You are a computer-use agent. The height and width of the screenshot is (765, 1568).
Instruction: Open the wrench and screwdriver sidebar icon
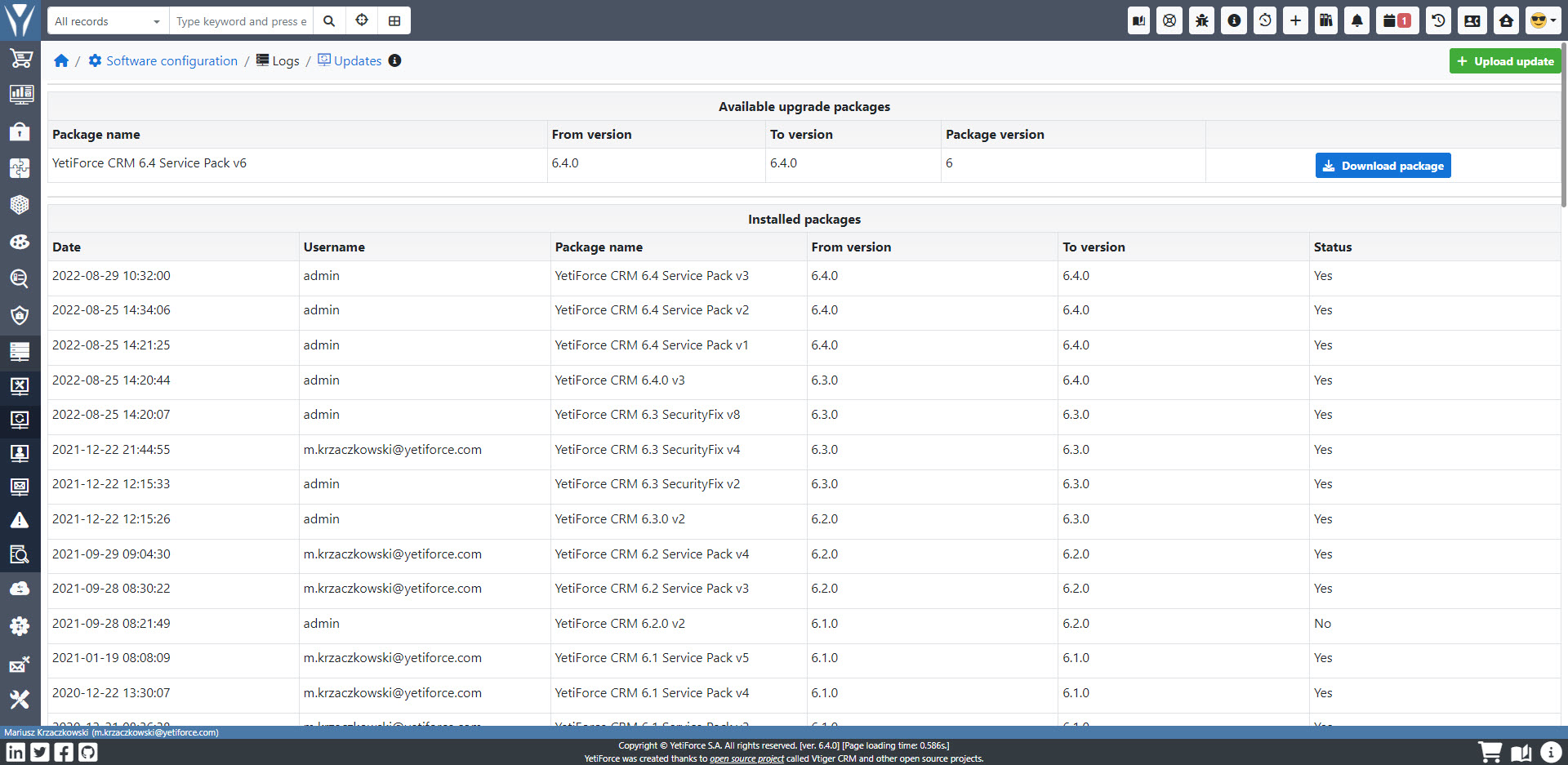(x=20, y=700)
